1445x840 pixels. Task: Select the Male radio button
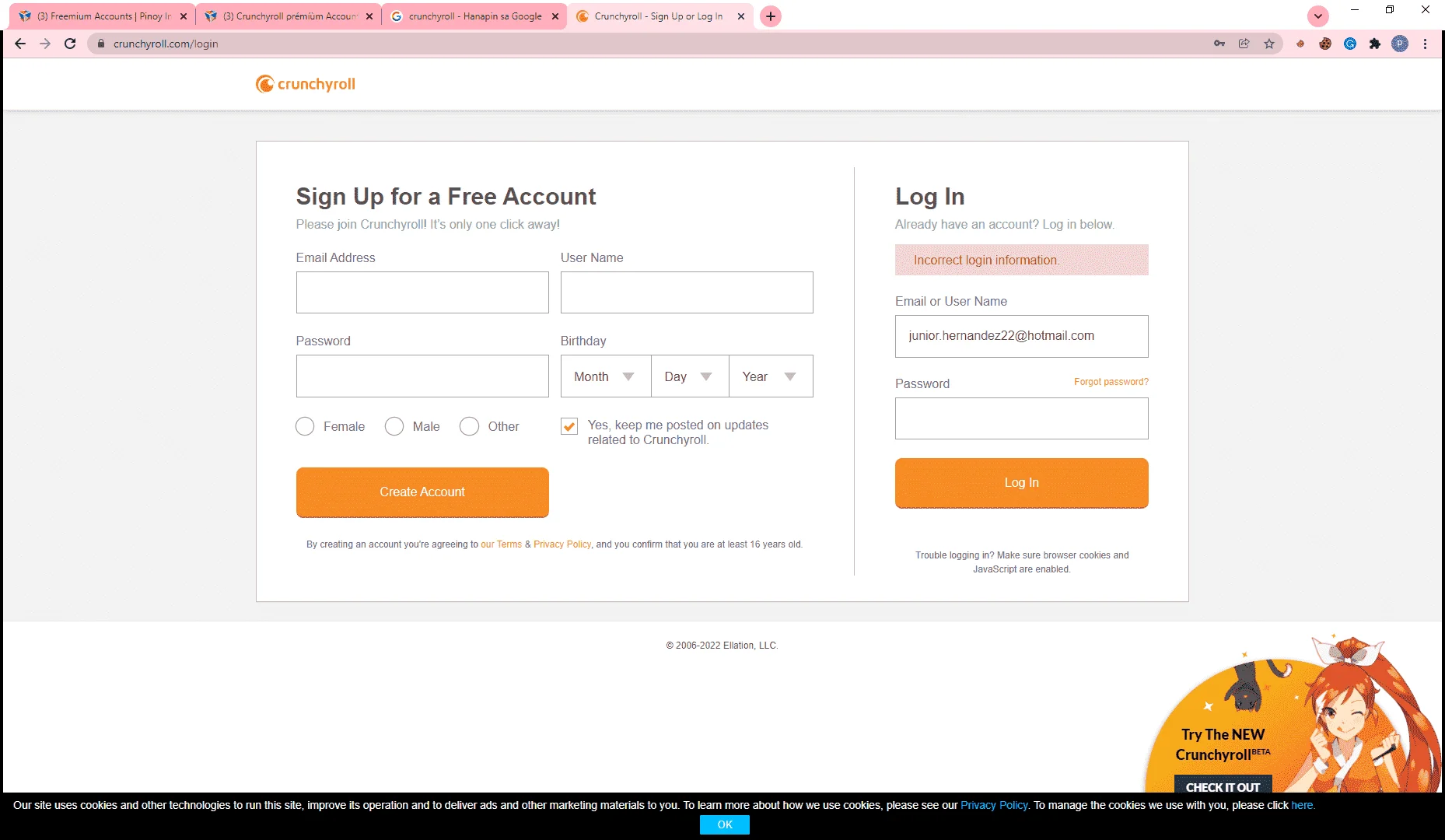(394, 426)
